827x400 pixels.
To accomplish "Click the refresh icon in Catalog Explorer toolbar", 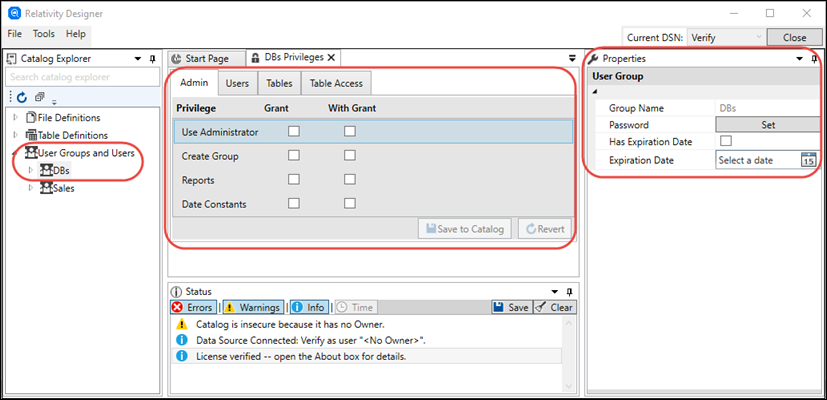I will 22,97.
